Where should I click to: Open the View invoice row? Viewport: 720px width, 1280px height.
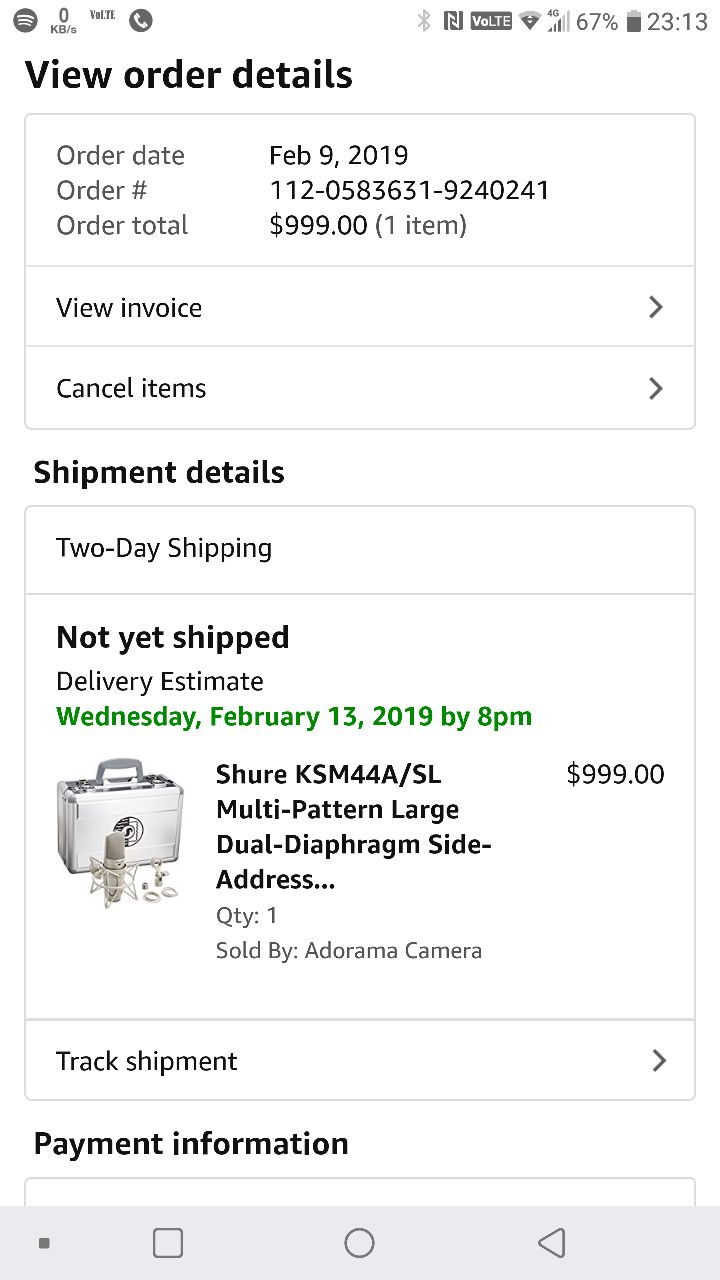(360, 307)
